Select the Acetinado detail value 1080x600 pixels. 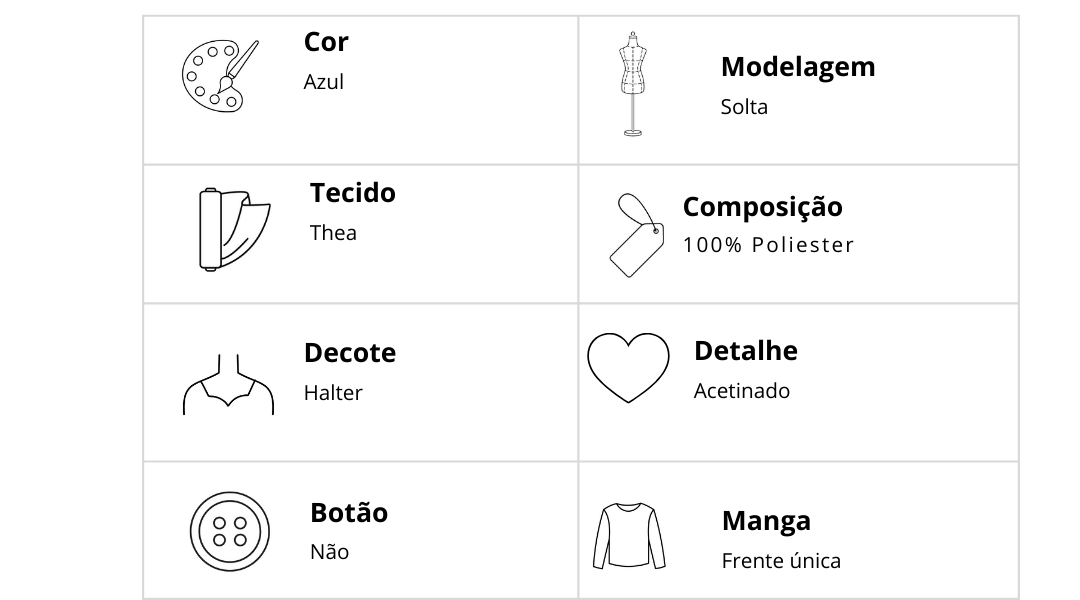tap(742, 391)
